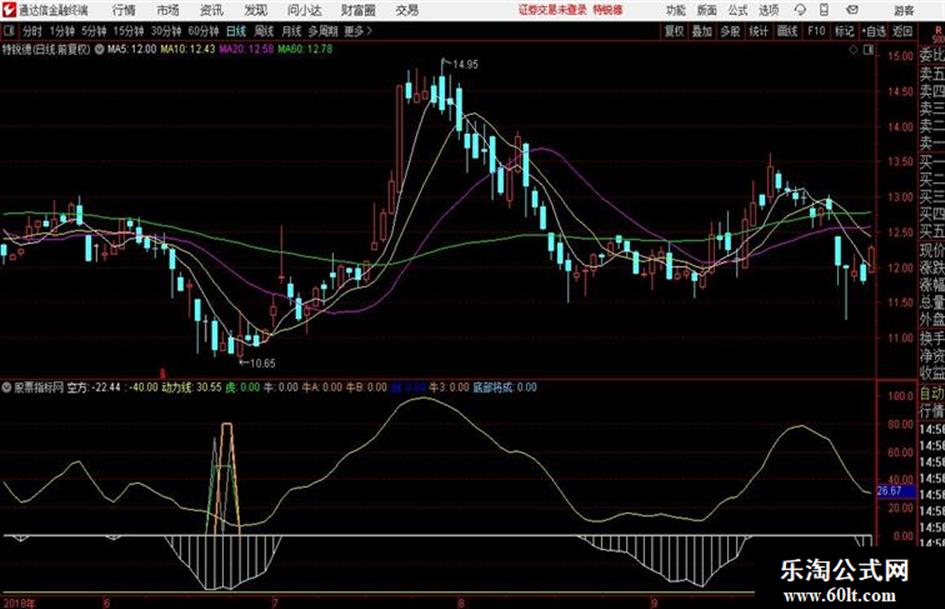This screenshot has width=945, height=609.
Task: Open the 行情 menu
Action: pyautogui.click(x=124, y=10)
